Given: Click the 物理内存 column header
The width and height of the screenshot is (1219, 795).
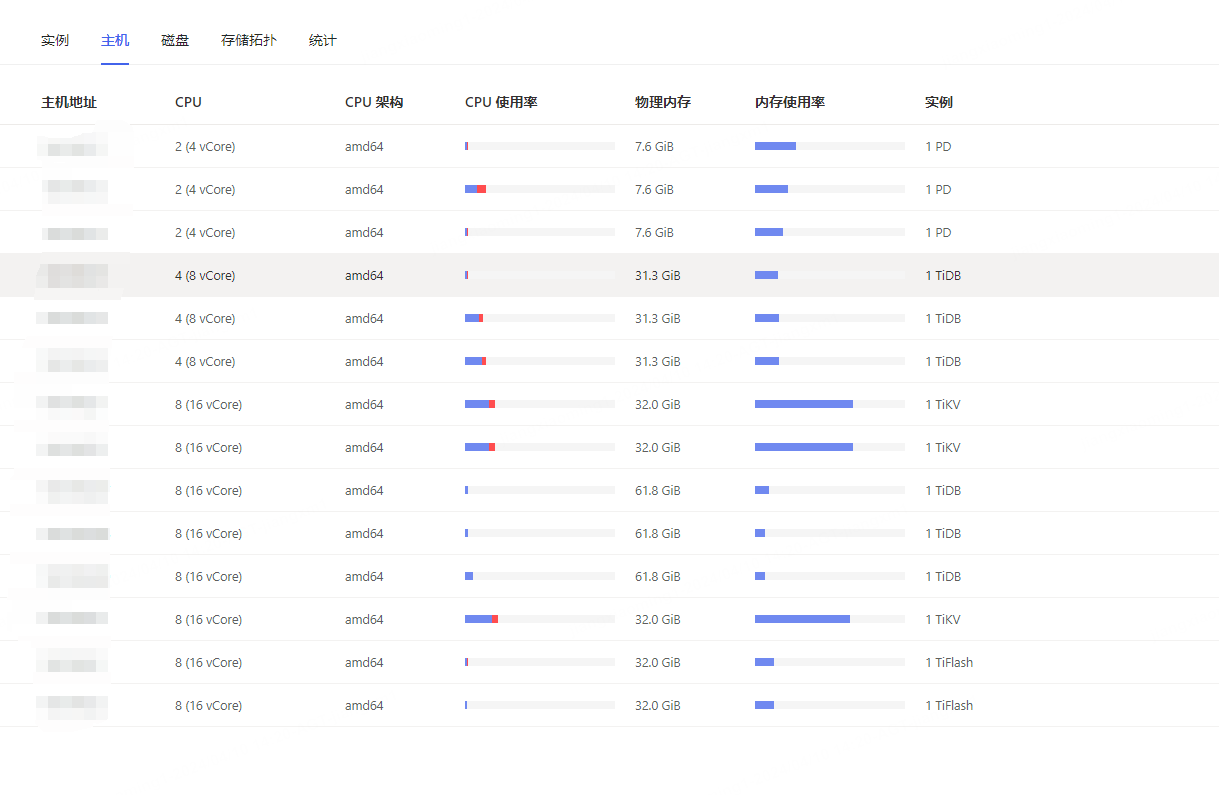Looking at the screenshot, I should (663, 102).
